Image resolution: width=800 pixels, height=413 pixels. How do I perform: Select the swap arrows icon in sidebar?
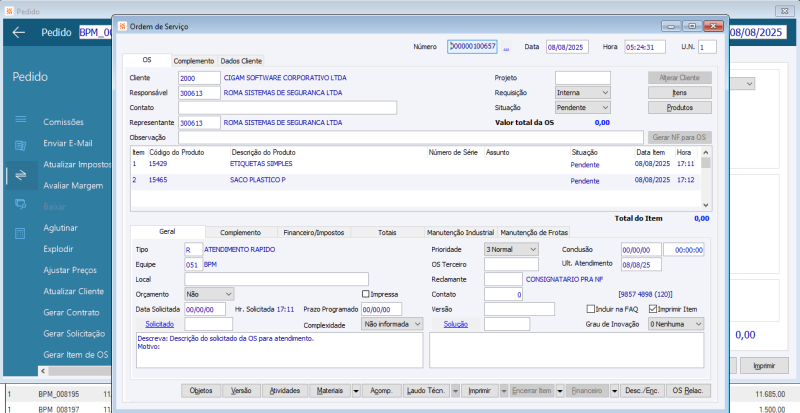click(x=20, y=175)
